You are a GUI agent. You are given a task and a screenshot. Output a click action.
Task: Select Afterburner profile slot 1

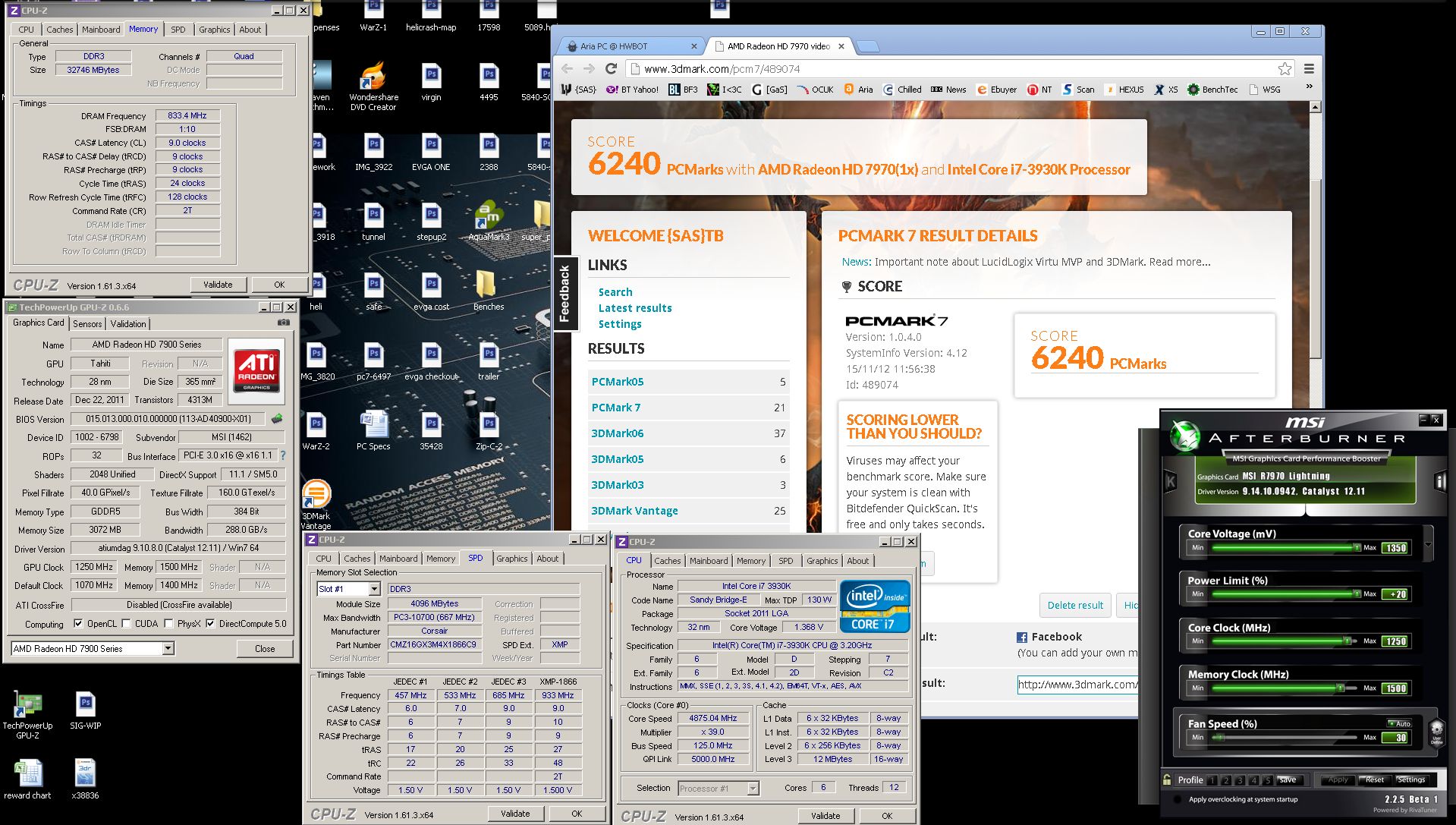[x=1212, y=780]
